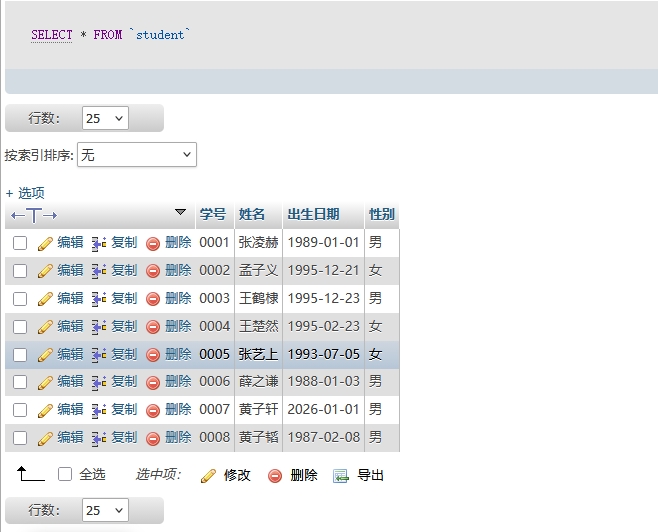Click the red delete icon for row 0003
The image size is (658, 532).
tap(153, 299)
